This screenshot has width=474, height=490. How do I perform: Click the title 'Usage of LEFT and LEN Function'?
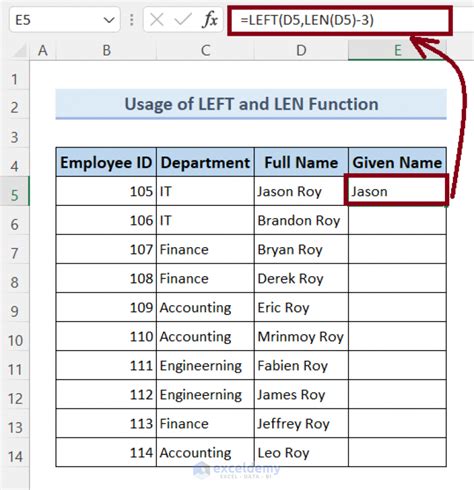pos(251,104)
